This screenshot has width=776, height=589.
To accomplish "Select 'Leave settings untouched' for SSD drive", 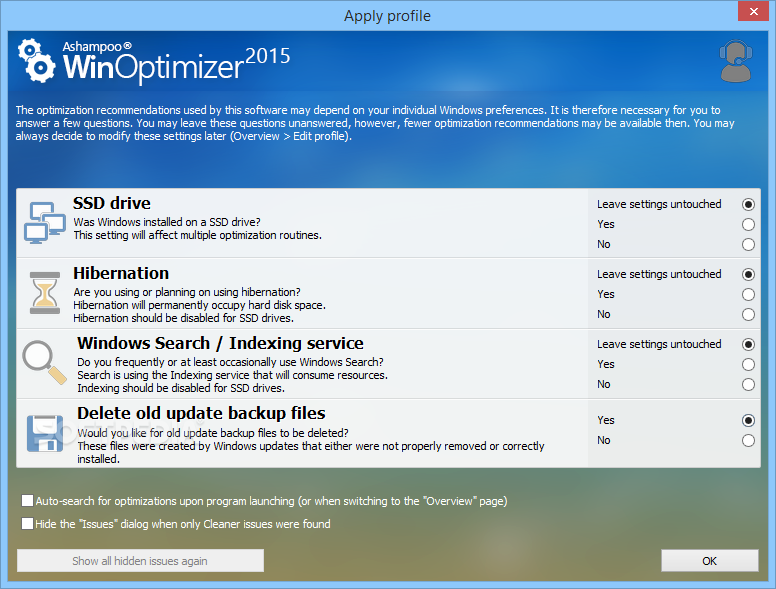I will pyautogui.click(x=748, y=204).
